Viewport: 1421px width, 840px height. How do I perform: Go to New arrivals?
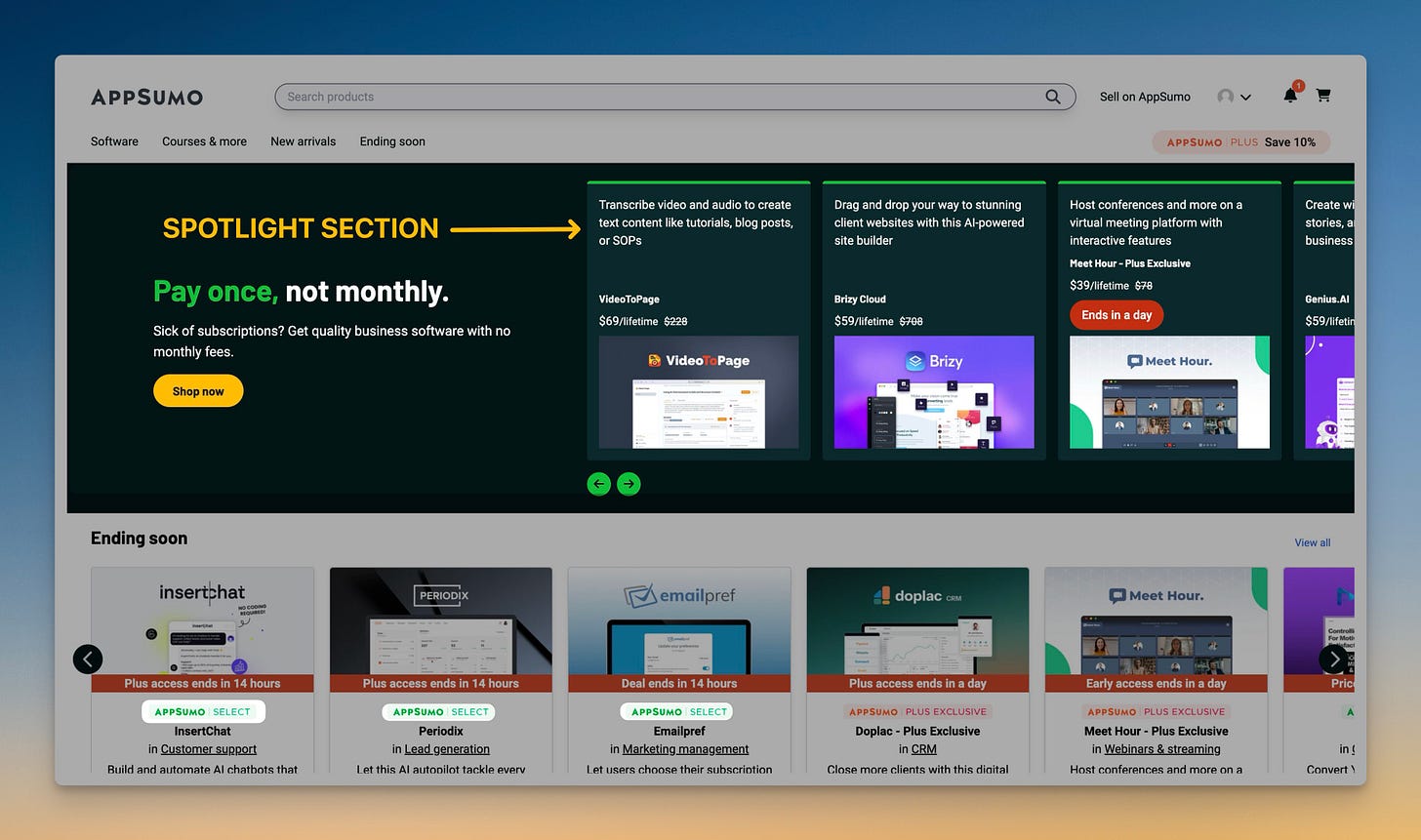click(303, 141)
